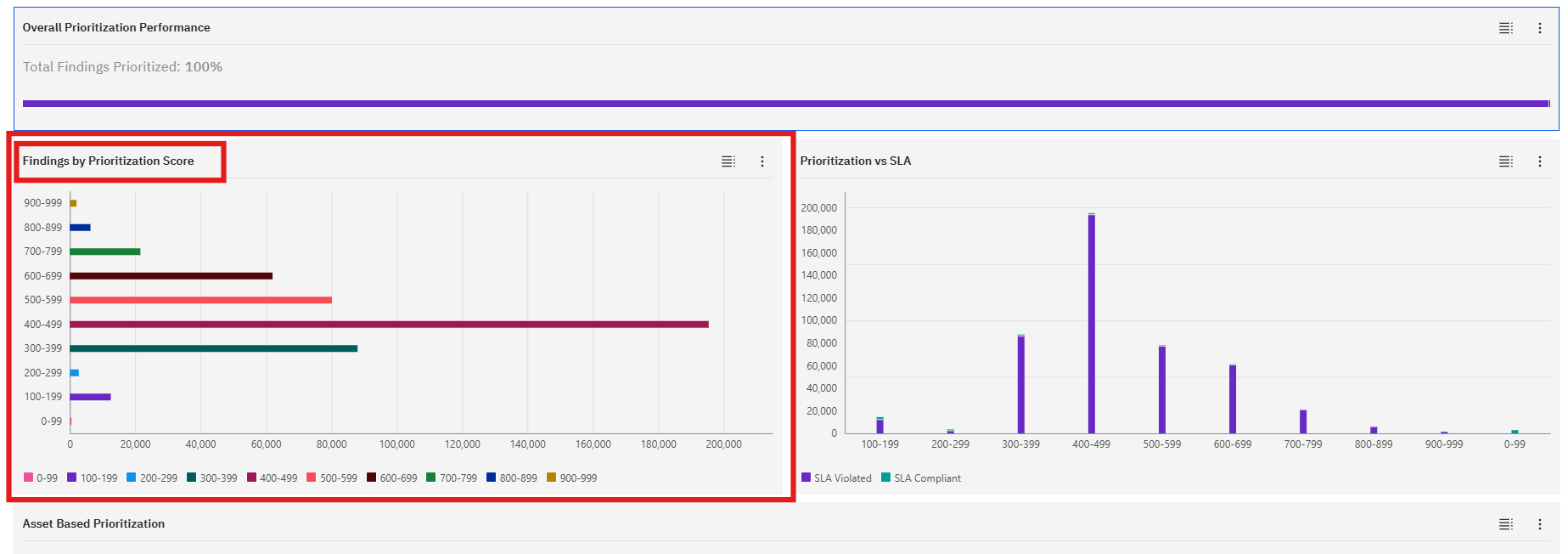Viewport: 1568px width, 554px height.
Task: Toggle the 500-599 legend entry
Action: (332, 478)
